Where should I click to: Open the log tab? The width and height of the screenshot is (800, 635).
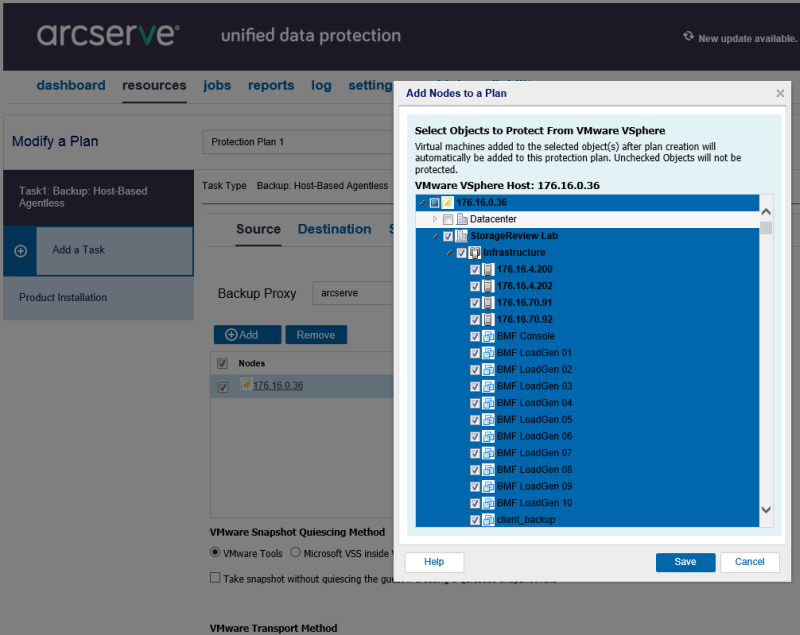[321, 85]
